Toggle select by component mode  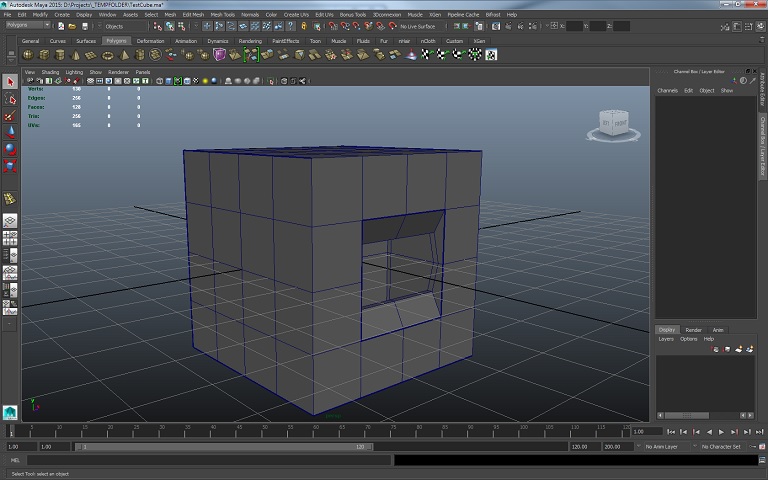click(182, 26)
